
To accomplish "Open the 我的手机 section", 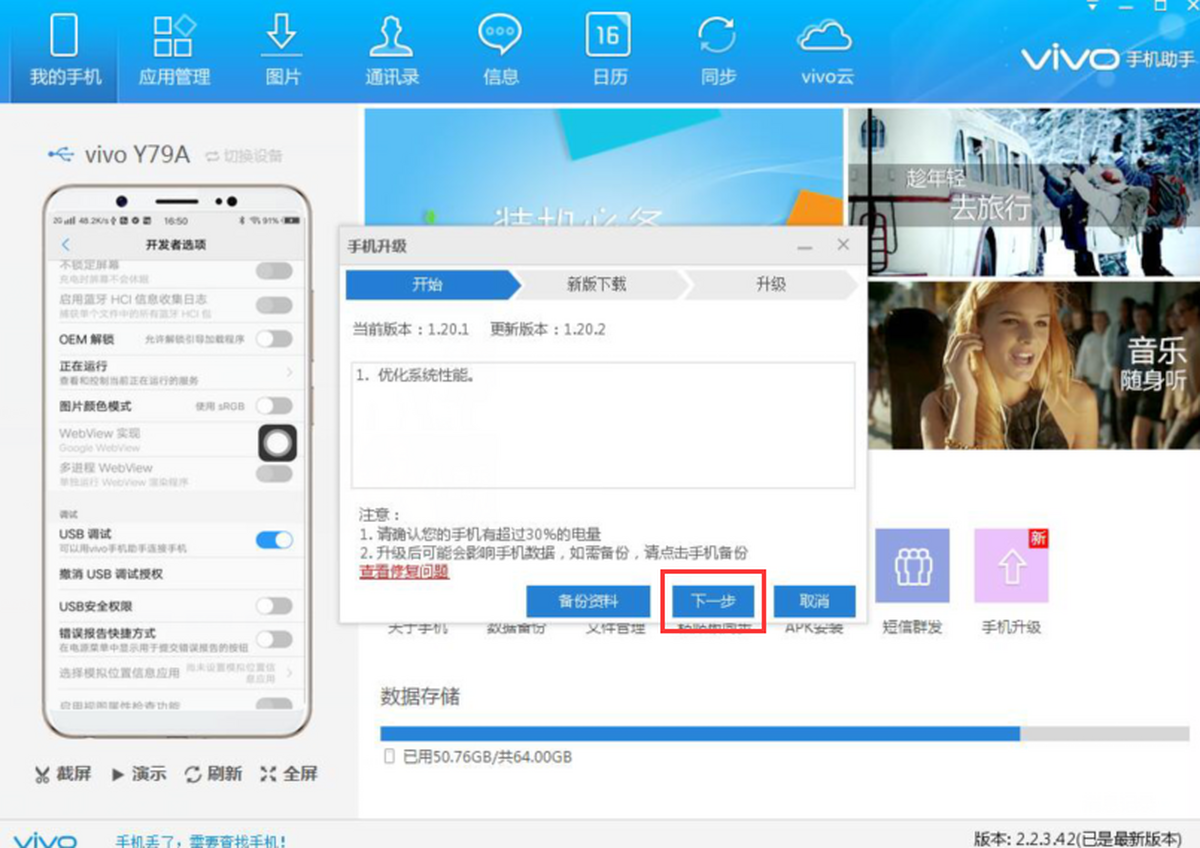I will pos(65,50).
